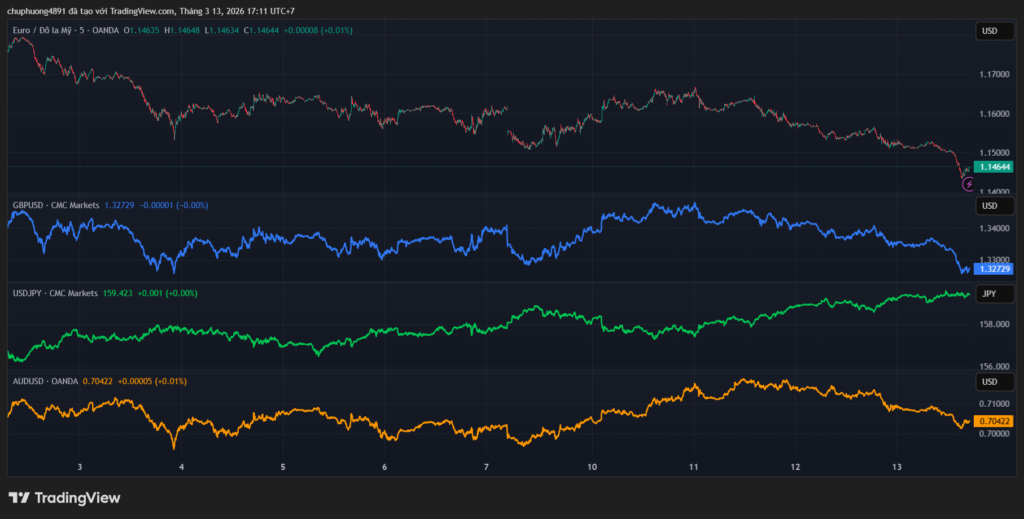The image size is (1024, 519).
Task: Expand the JPY currency selector
Action: tap(989, 294)
